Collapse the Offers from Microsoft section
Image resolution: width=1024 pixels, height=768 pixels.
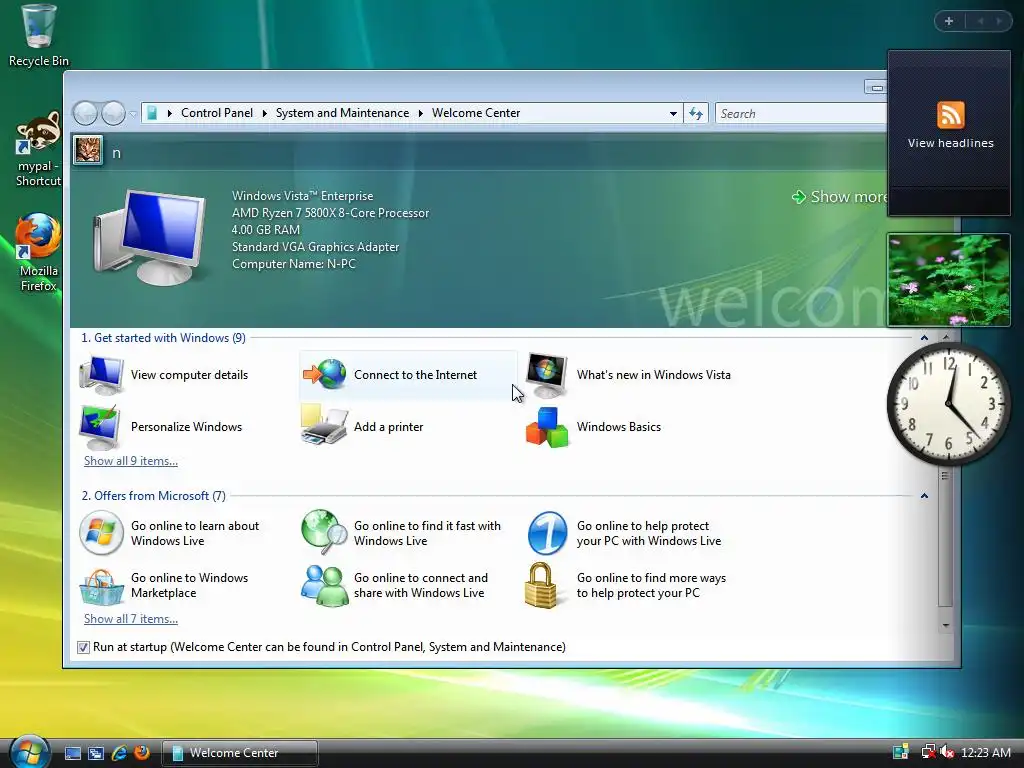point(924,496)
